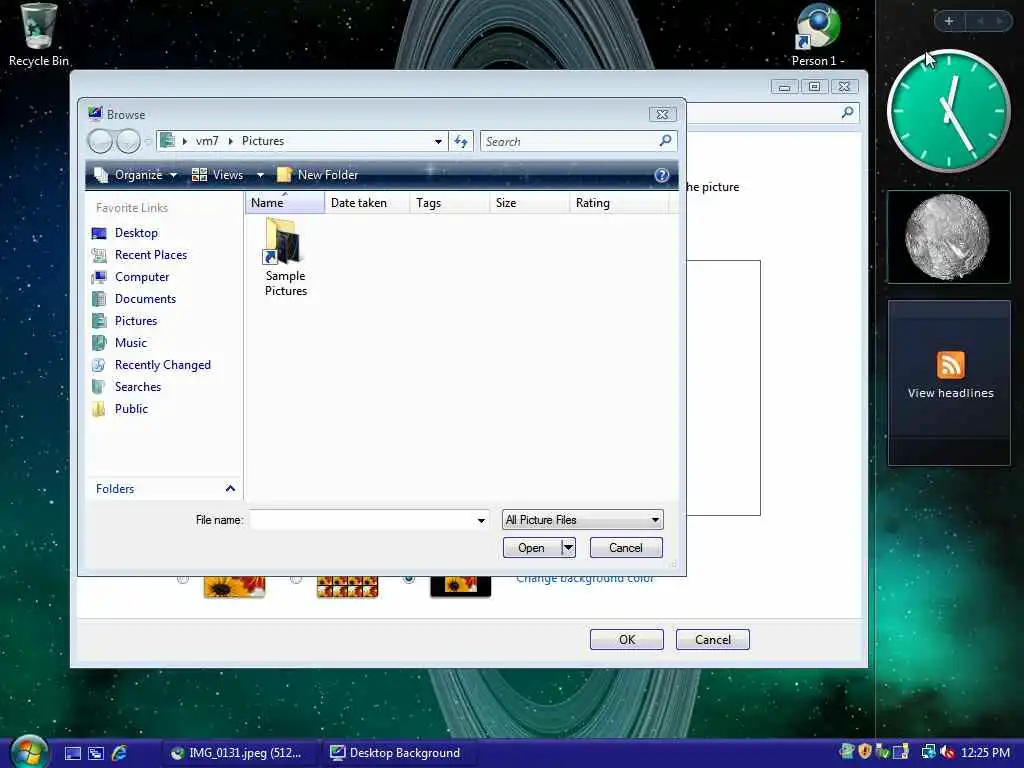Click the search icon in Desktop Background window

847,112
